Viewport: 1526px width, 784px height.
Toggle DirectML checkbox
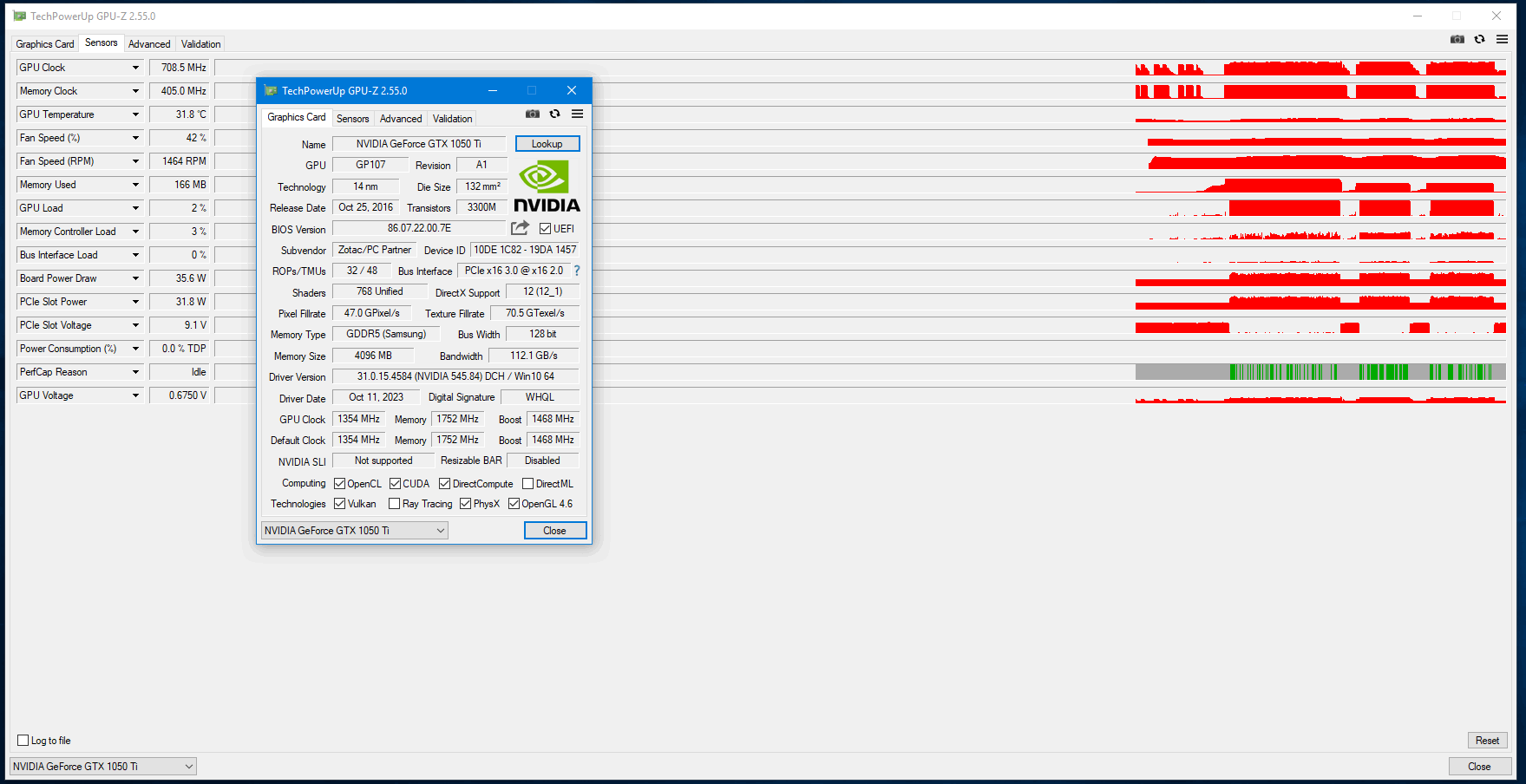pos(527,484)
